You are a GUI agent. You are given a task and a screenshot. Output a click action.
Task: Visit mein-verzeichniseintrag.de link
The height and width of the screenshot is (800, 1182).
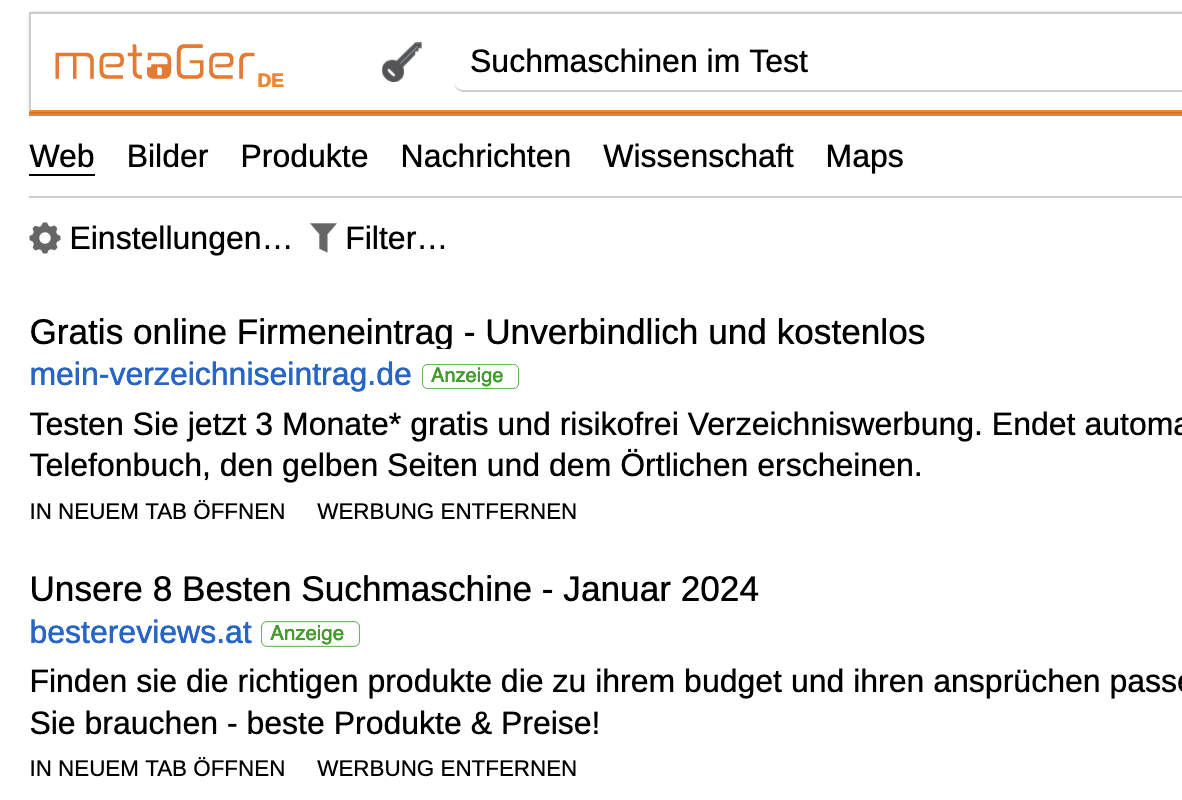[220, 375]
